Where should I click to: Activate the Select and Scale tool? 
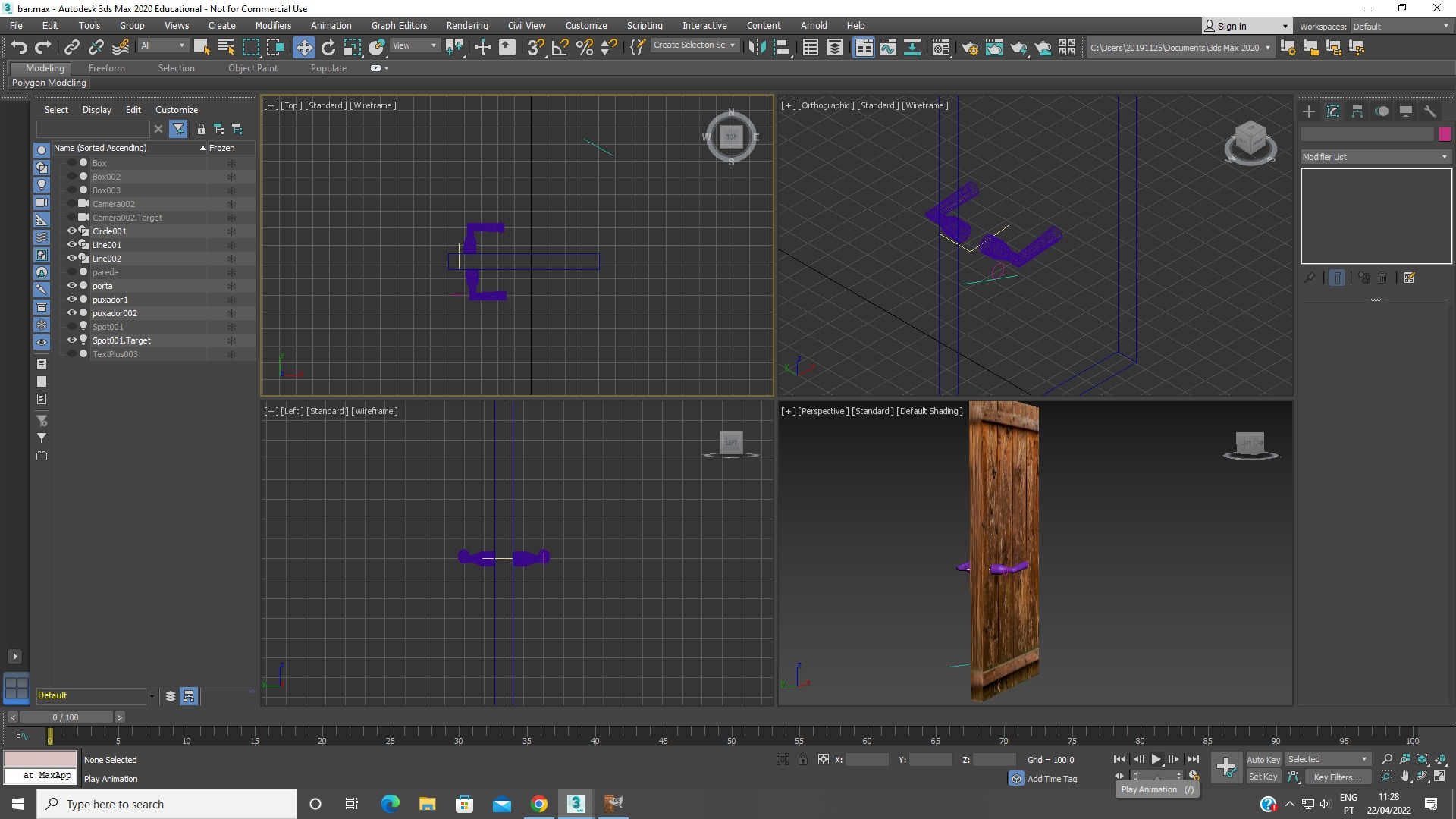353,47
